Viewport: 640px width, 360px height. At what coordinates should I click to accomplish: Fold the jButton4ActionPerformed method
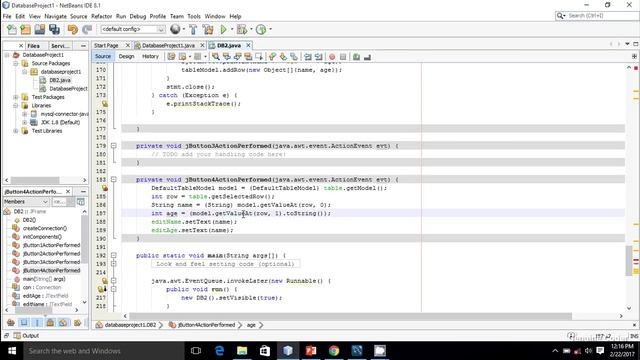coord(114,180)
